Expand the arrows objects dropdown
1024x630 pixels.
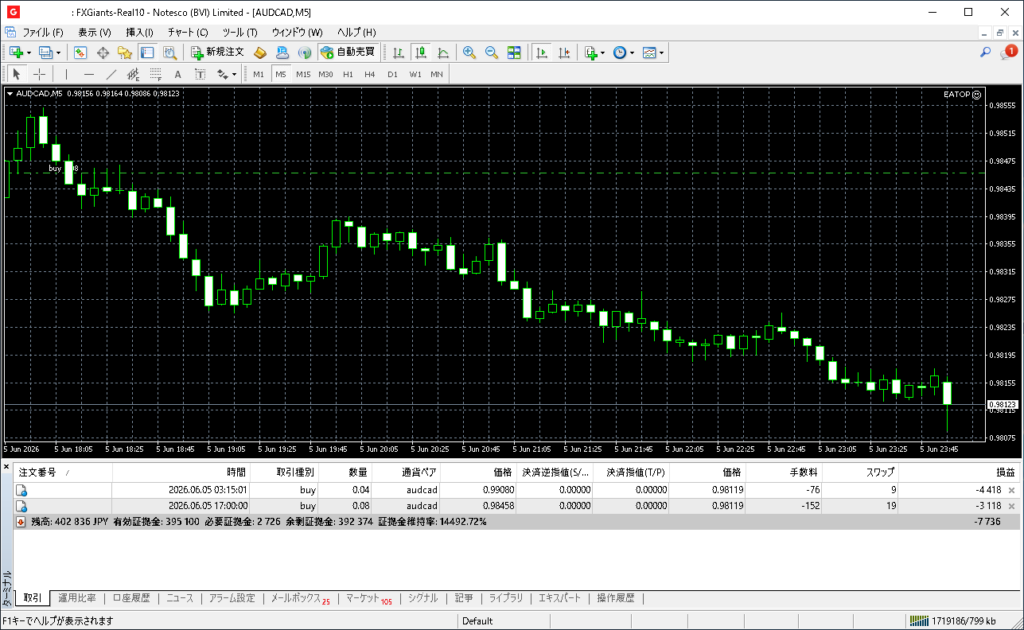pyautogui.click(x=234, y=74)
